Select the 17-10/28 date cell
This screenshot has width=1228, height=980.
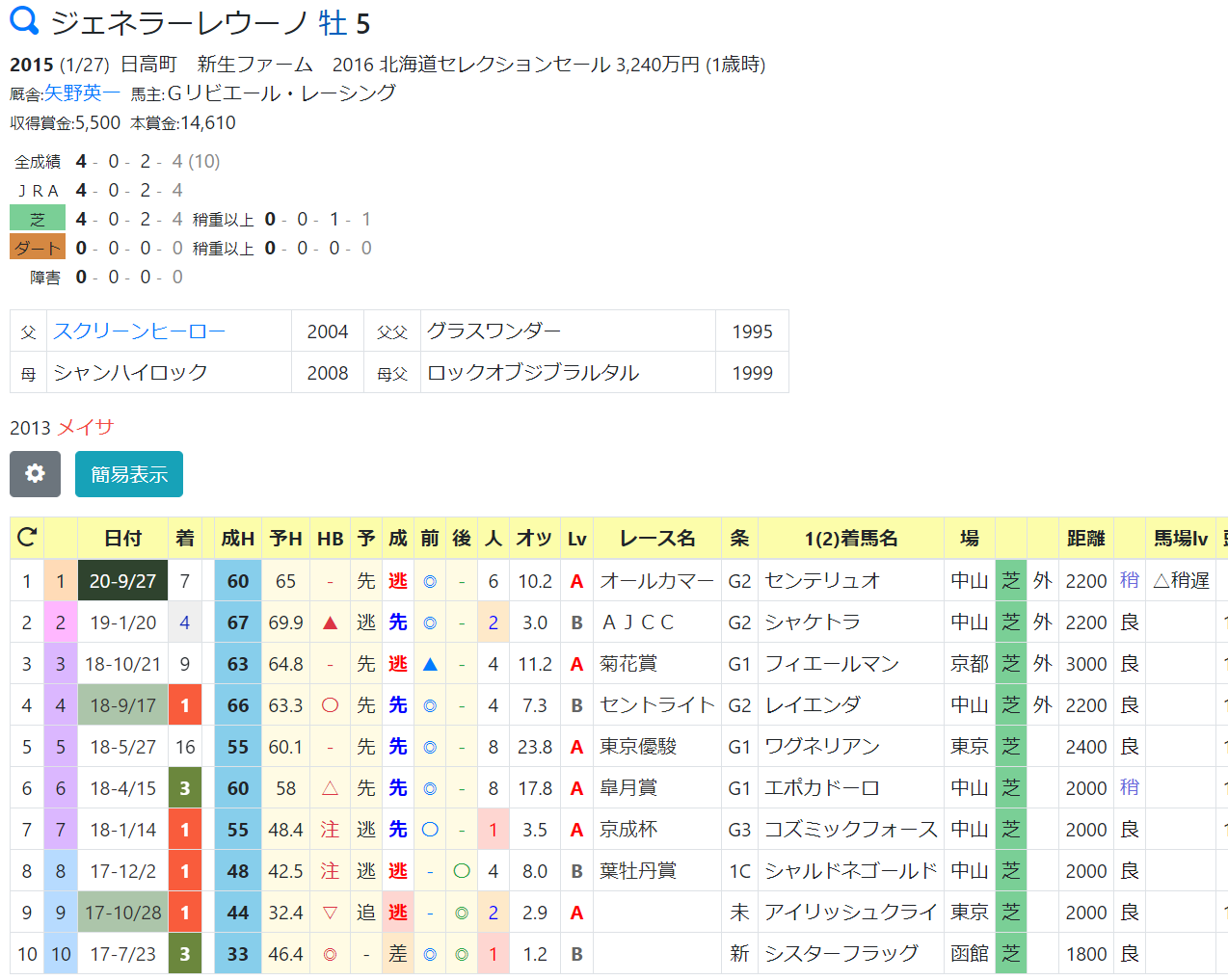tap(122, 912)
